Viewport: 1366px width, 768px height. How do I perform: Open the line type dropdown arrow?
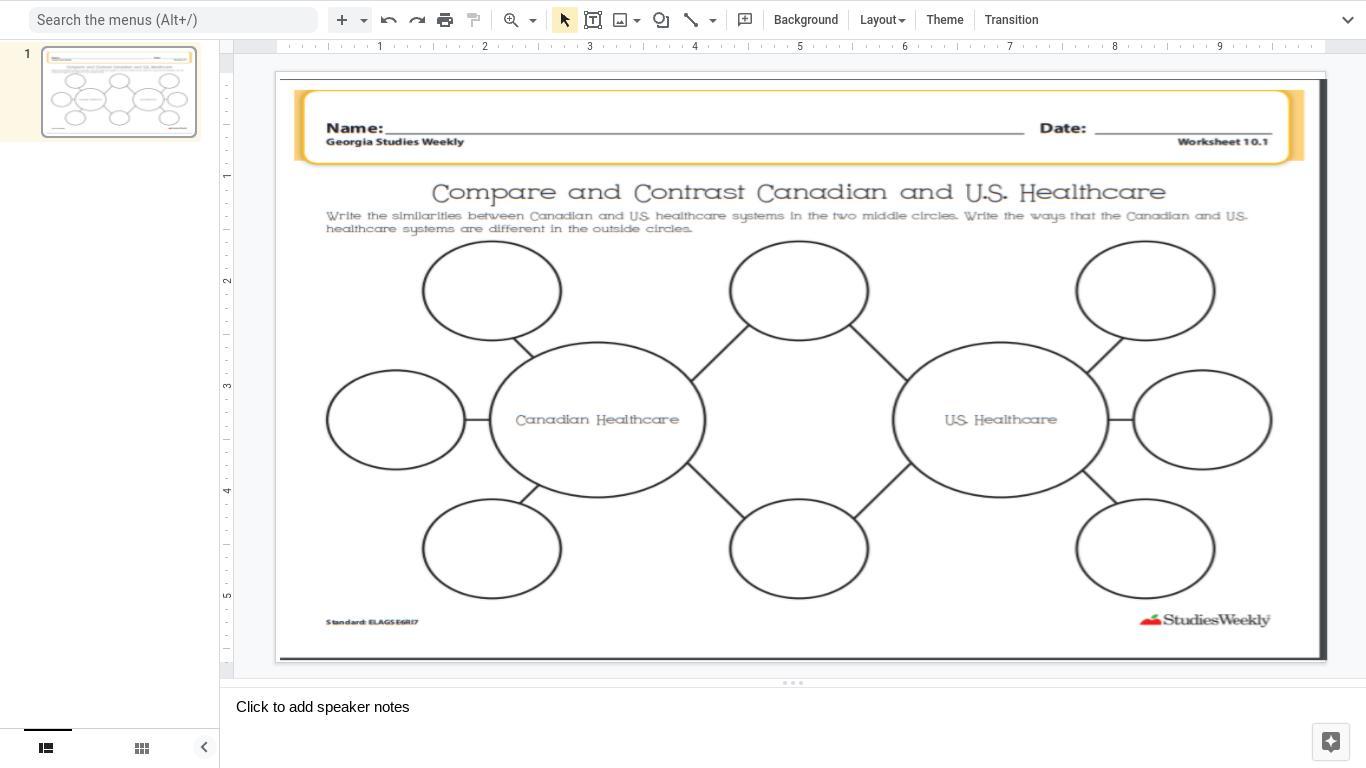pos(713,20)
